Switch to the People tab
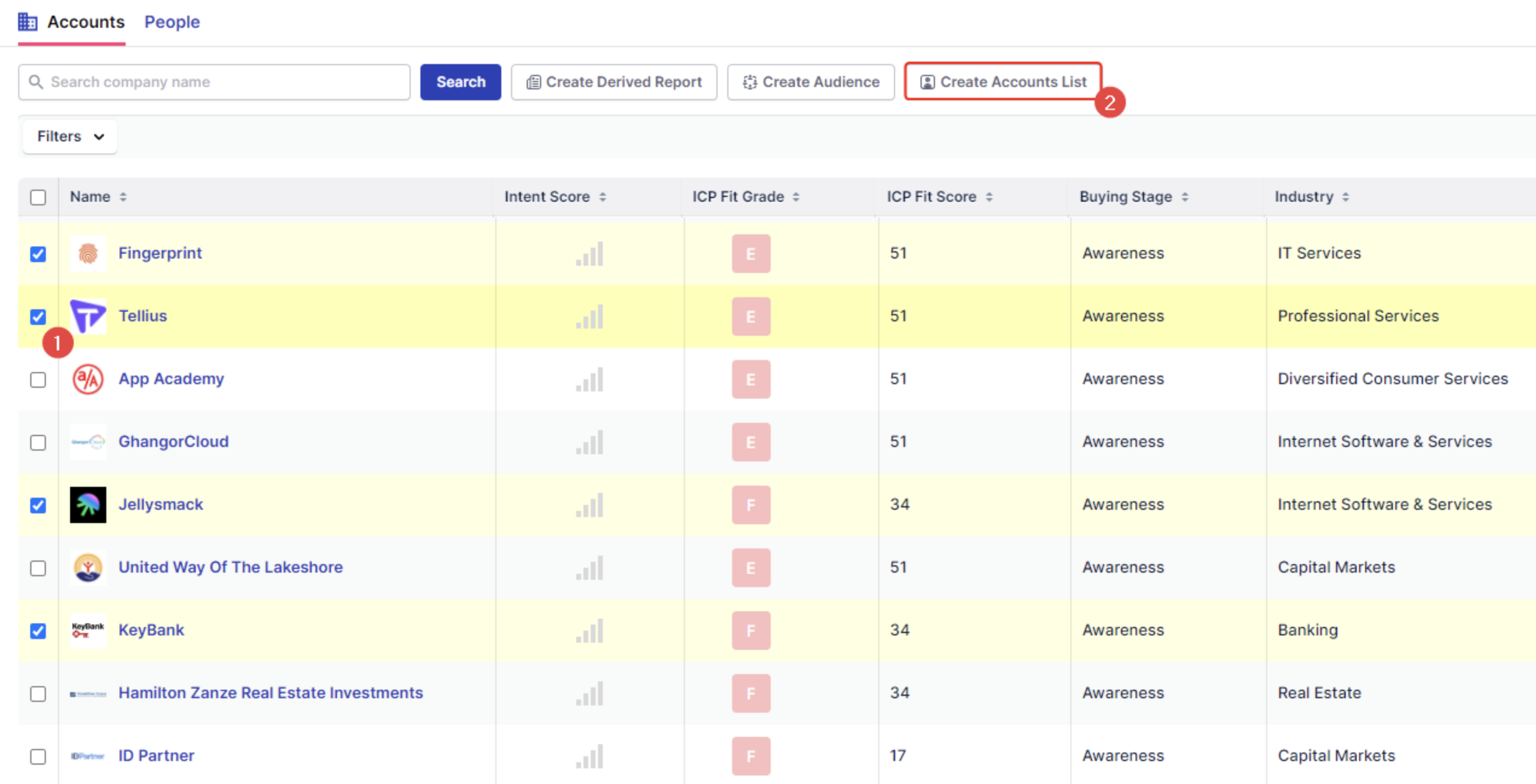The image size is (1536, 784). pyautogui.click(x=172, y=22)
